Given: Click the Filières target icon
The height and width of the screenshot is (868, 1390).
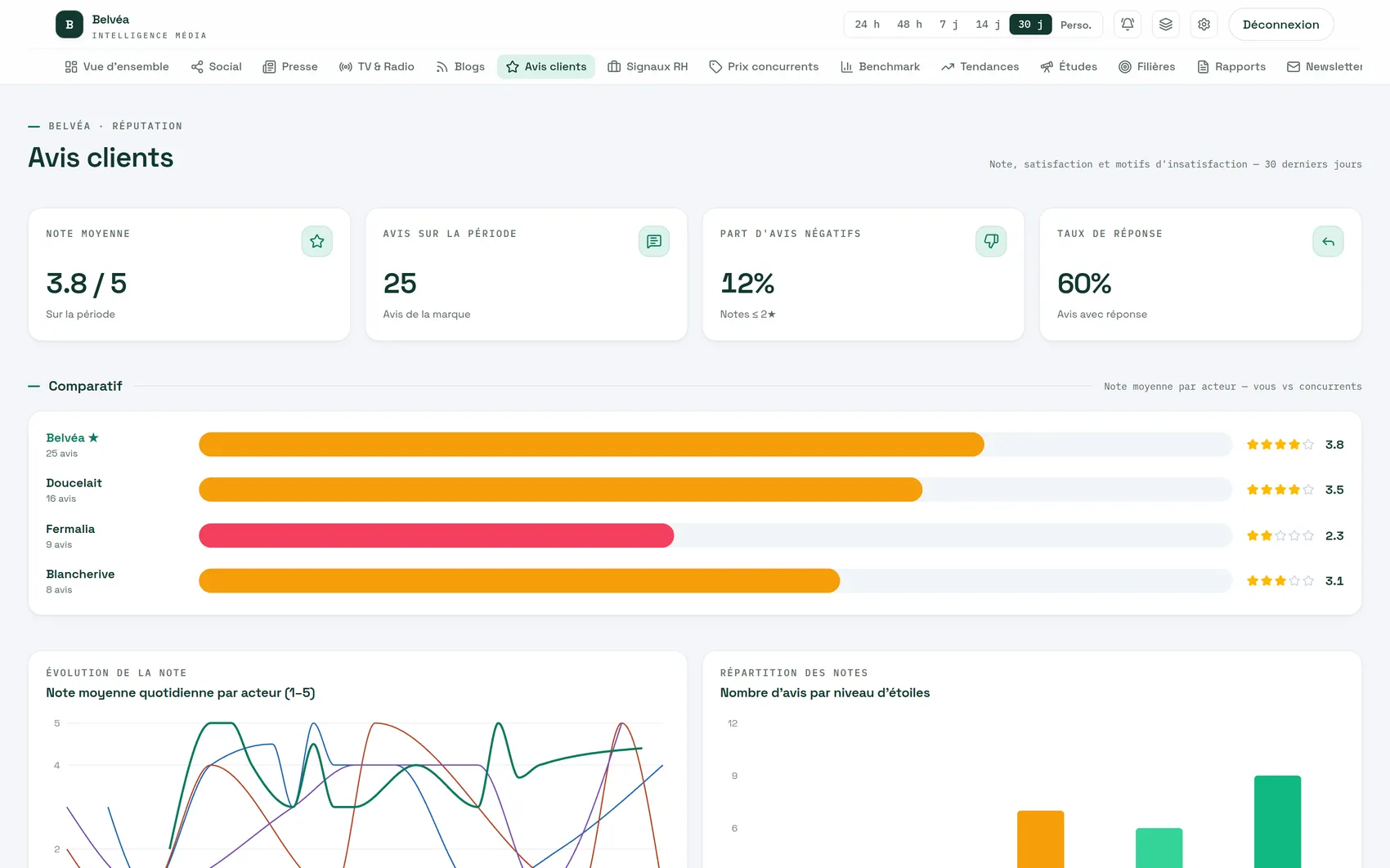Looking at the screenshot, I should 1125,67.
